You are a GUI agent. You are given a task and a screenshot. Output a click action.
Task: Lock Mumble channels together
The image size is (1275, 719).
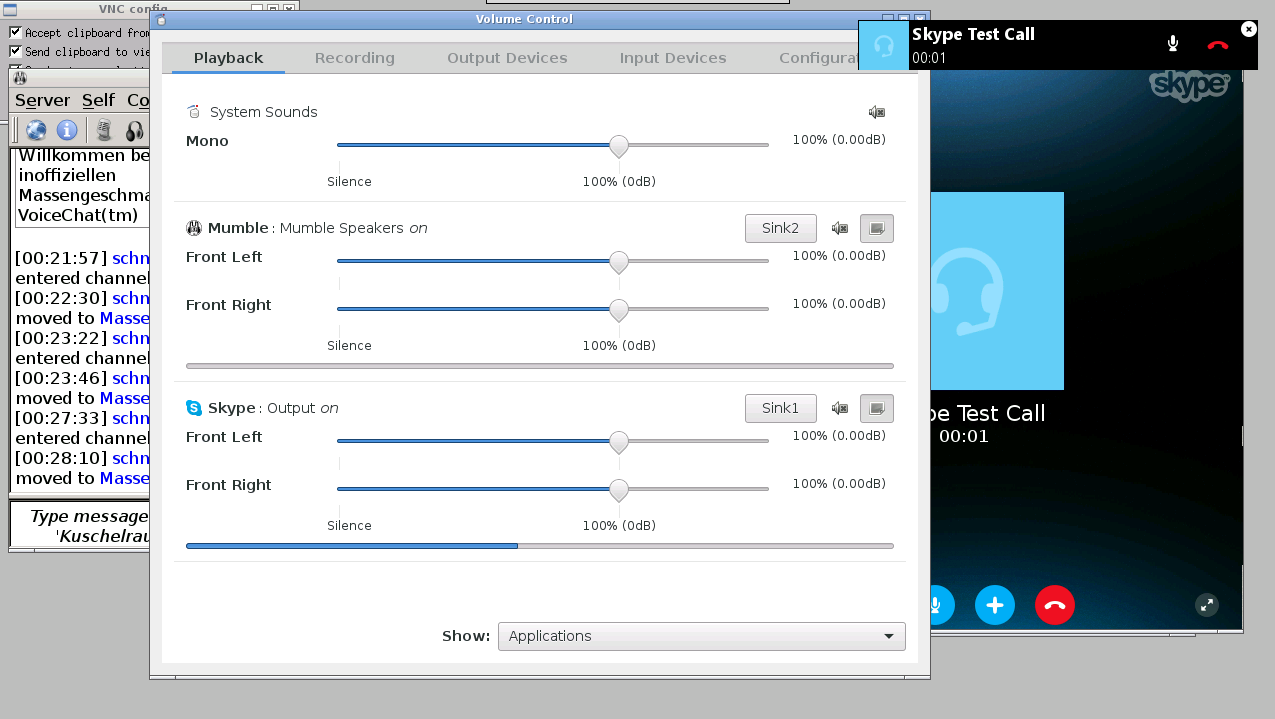click(877, 228)
